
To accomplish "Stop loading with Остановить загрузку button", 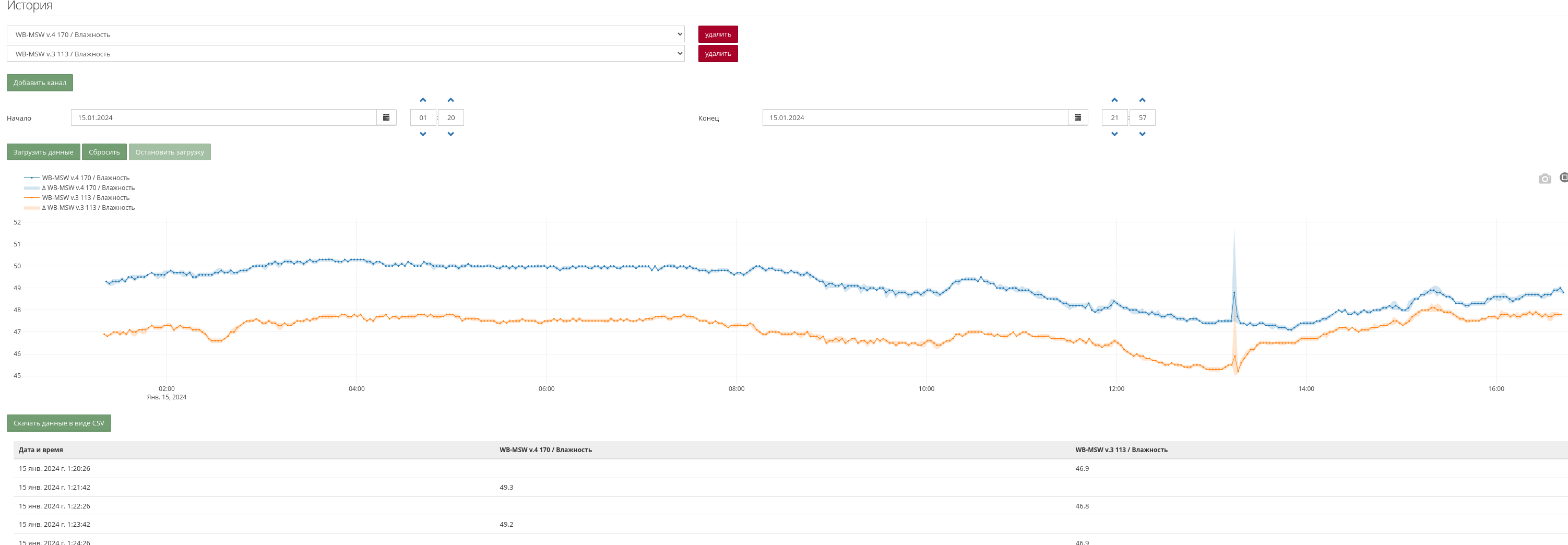I will pos(170,152).
